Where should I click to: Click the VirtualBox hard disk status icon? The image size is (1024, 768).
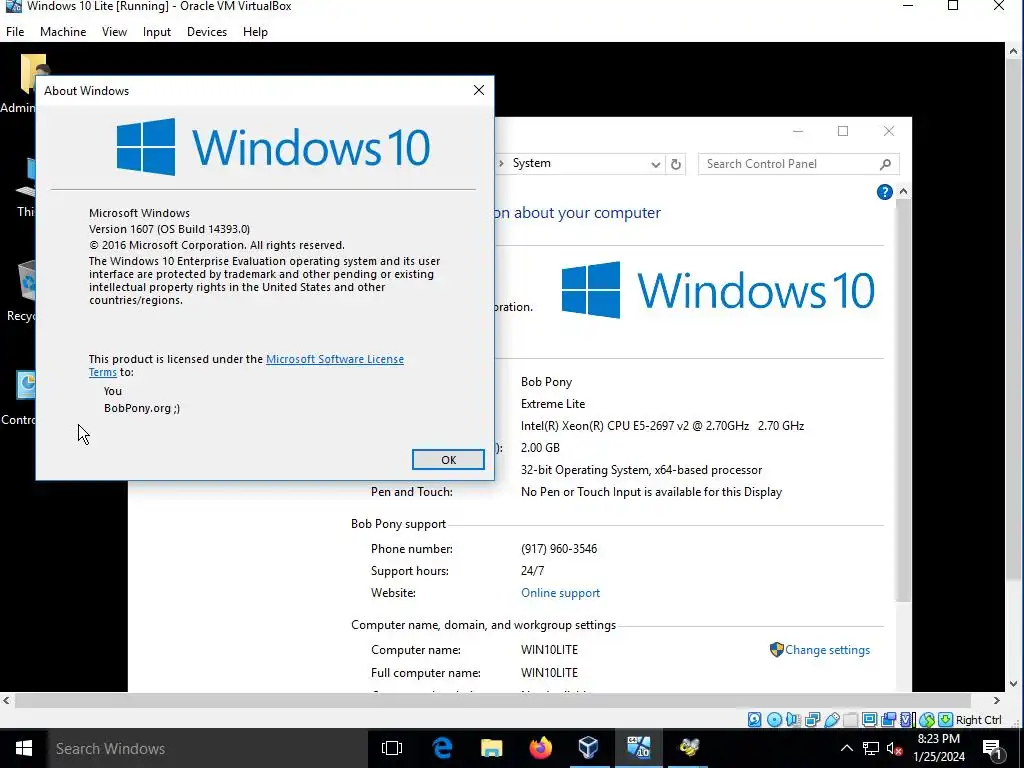pos(754,720)
